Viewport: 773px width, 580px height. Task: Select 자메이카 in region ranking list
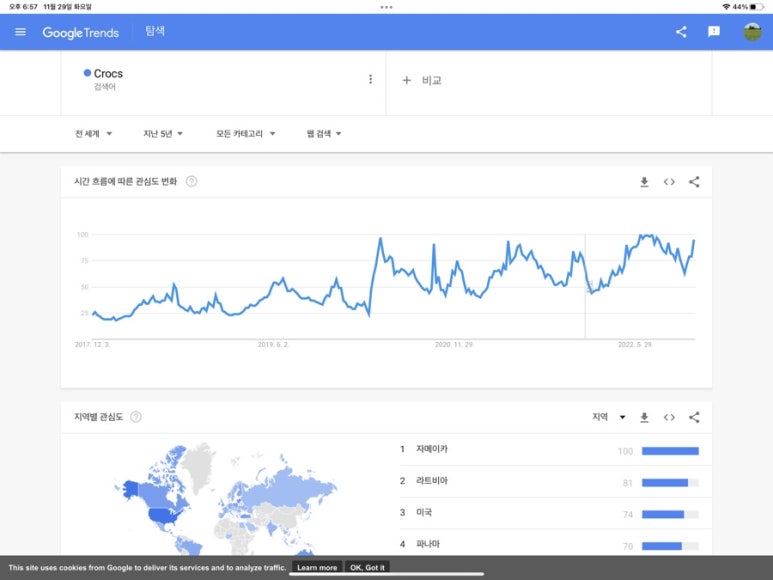coord(432,450)
